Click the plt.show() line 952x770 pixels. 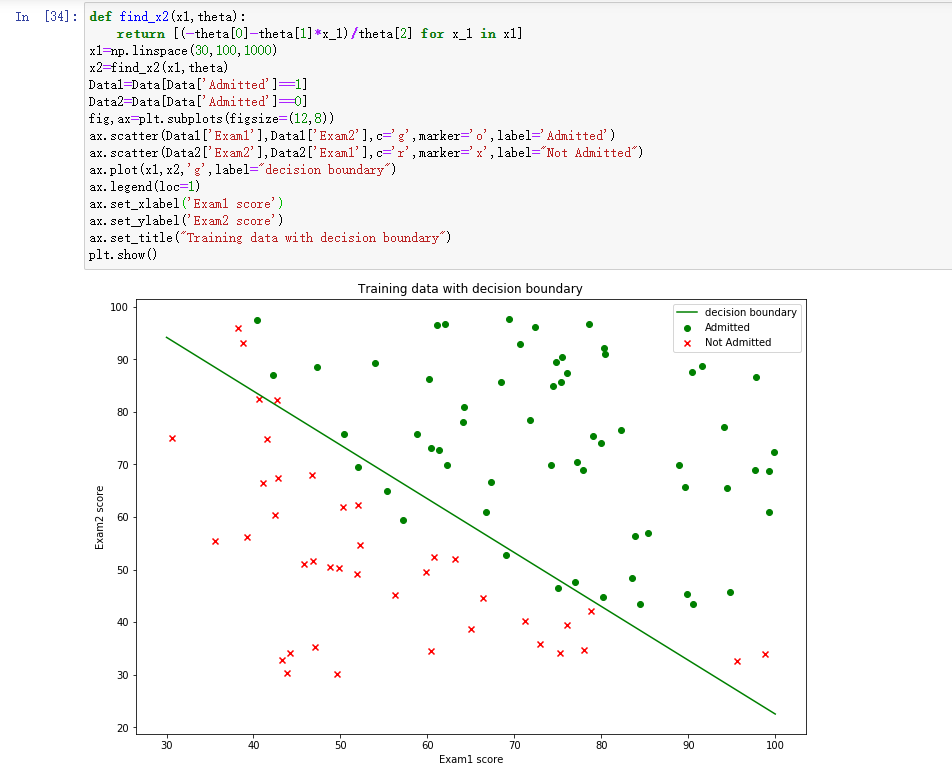pyautogui.click(x=123, y=254)
